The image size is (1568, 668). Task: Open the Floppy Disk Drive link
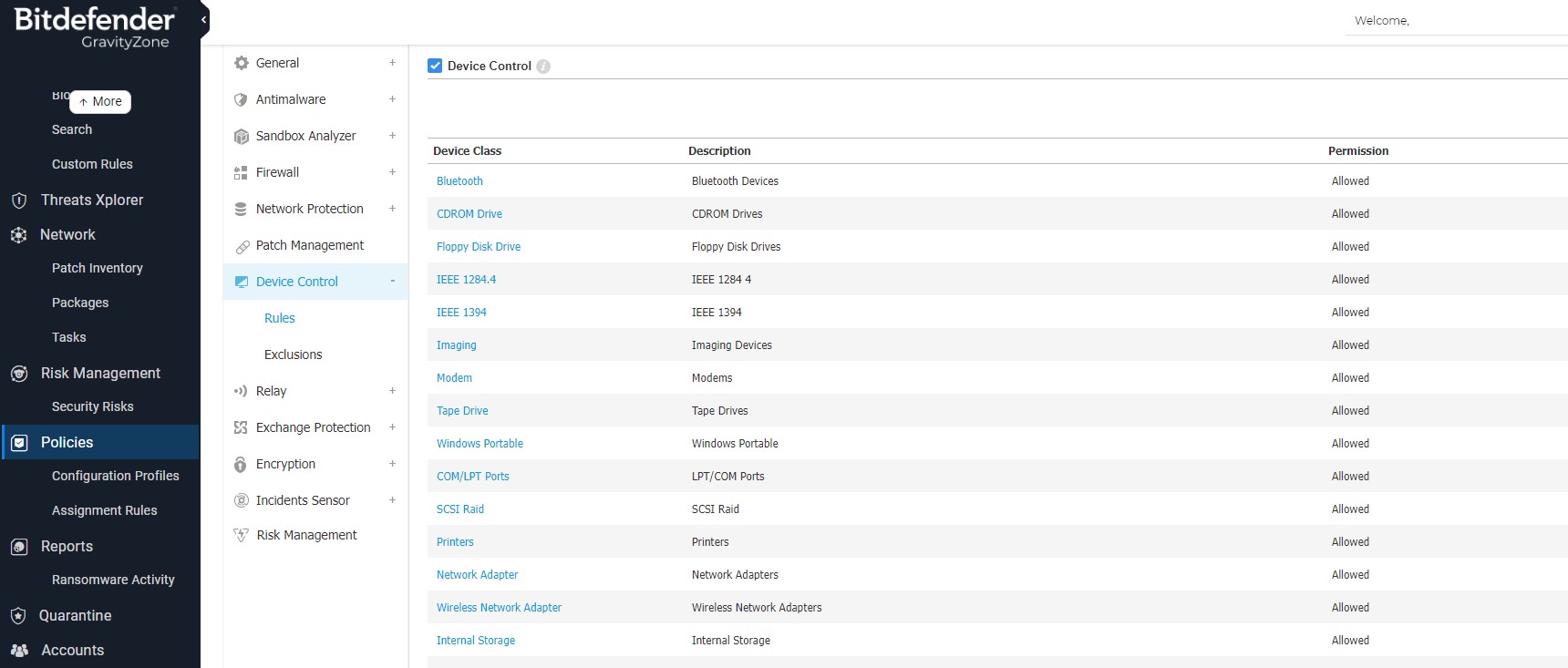pyautogui.click(x=479, y=247)
